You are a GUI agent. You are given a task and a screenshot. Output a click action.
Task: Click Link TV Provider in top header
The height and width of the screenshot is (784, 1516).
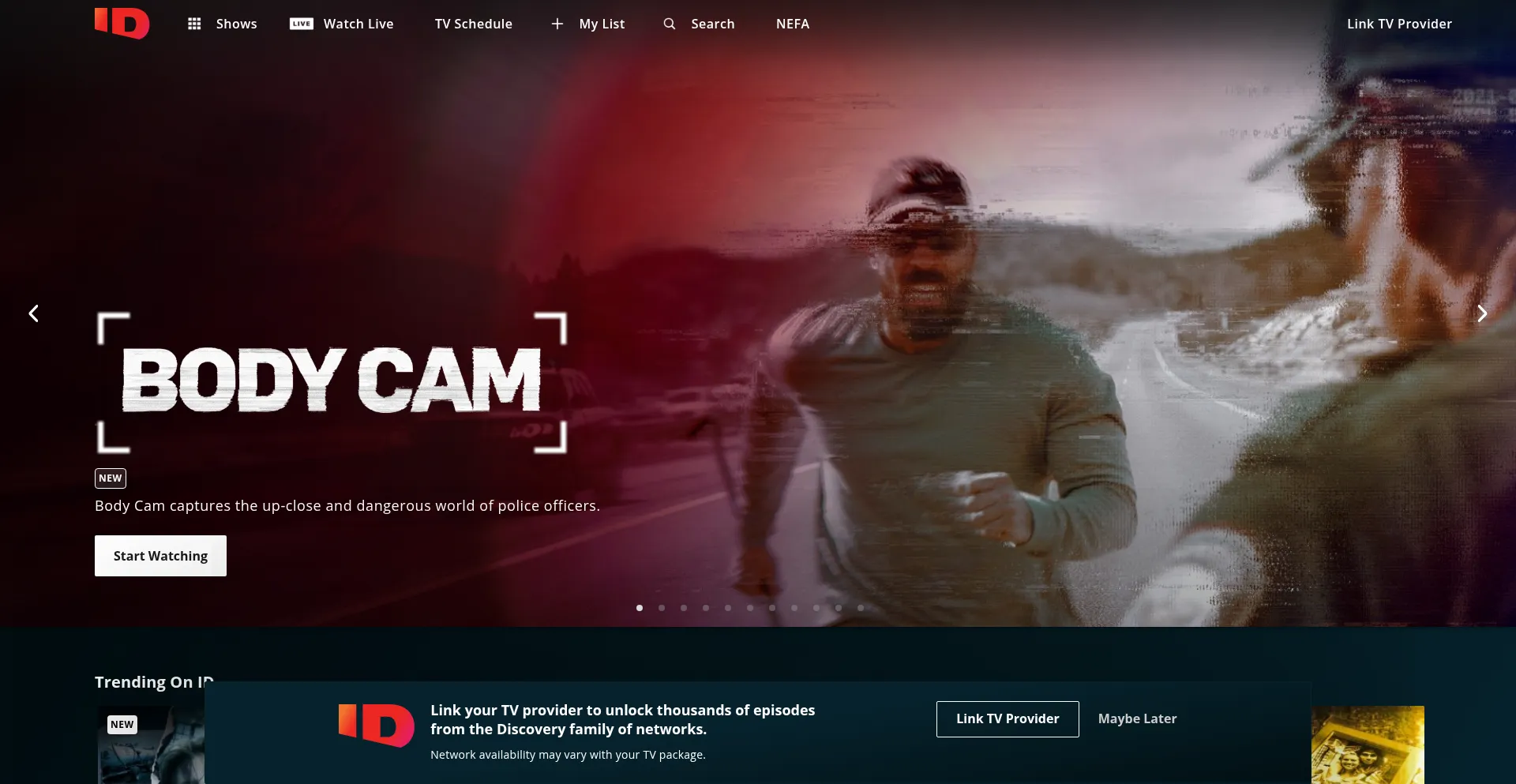(1399, 24)
